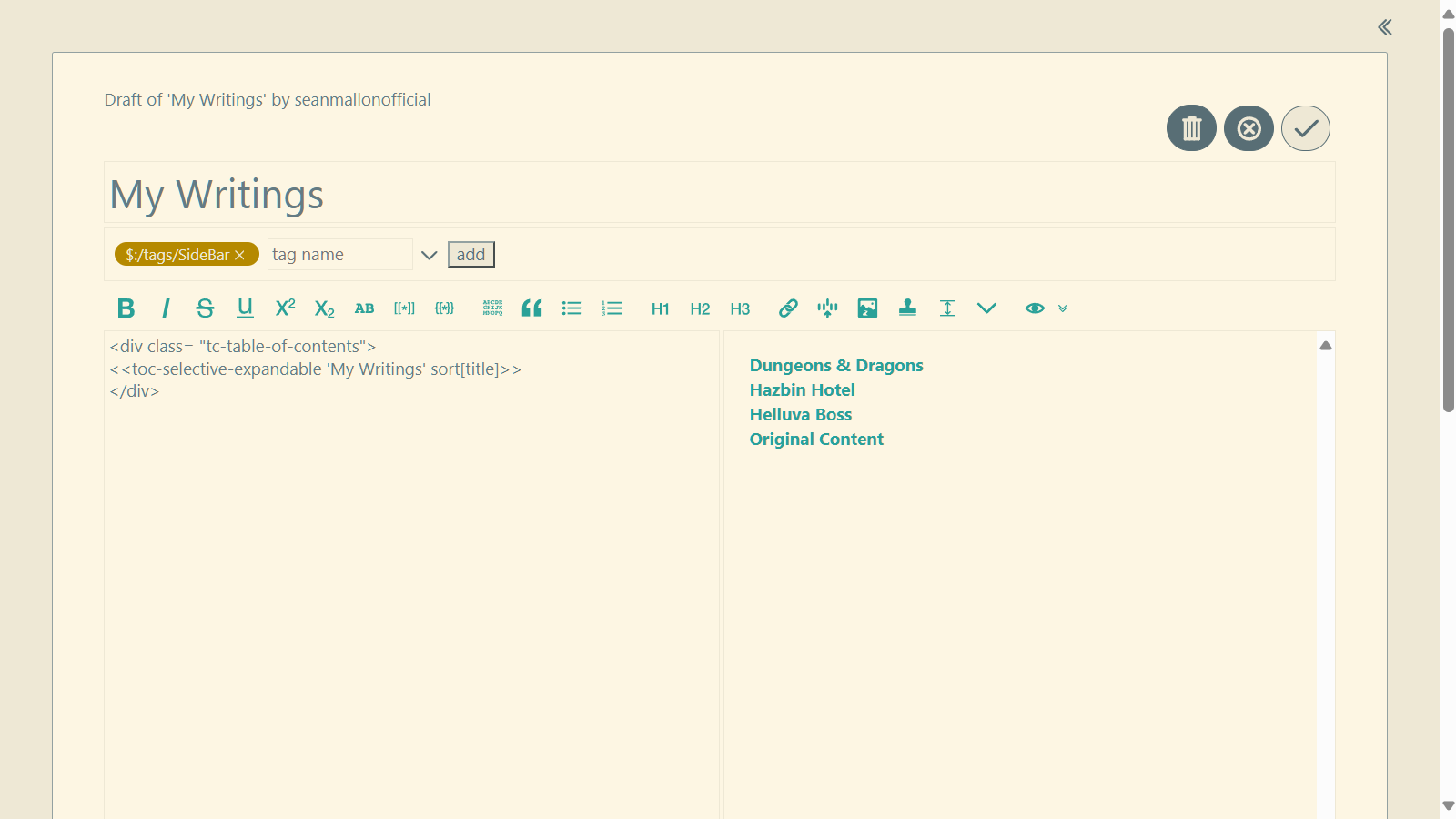
Task: Open the insert link tool
Action: (788, 308)
